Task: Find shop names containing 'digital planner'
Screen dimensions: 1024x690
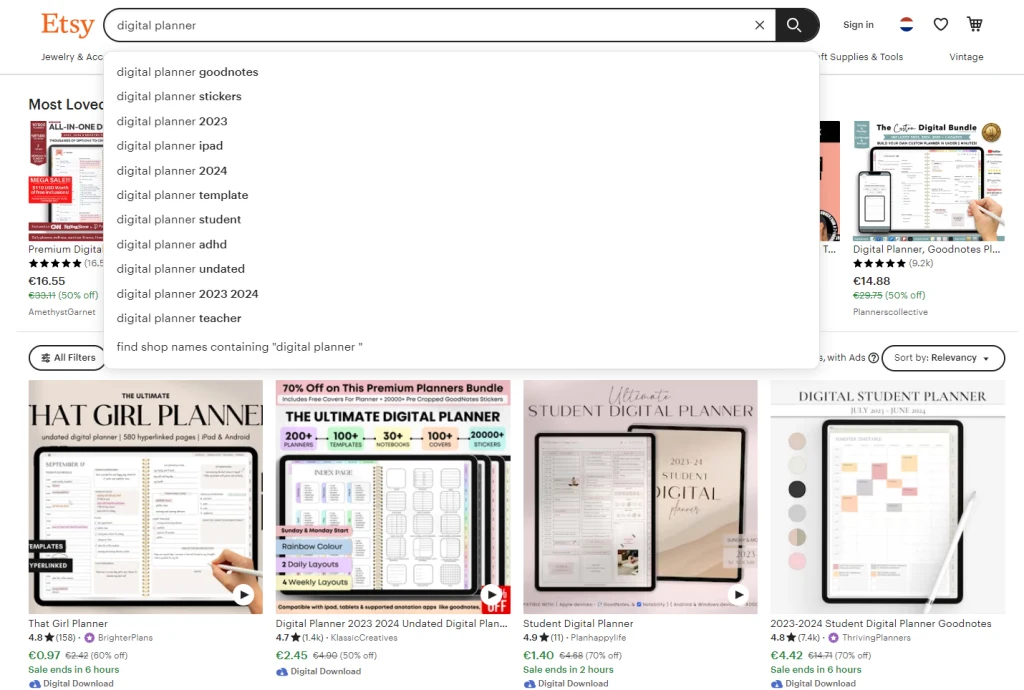Action: (x=239, y=347)
